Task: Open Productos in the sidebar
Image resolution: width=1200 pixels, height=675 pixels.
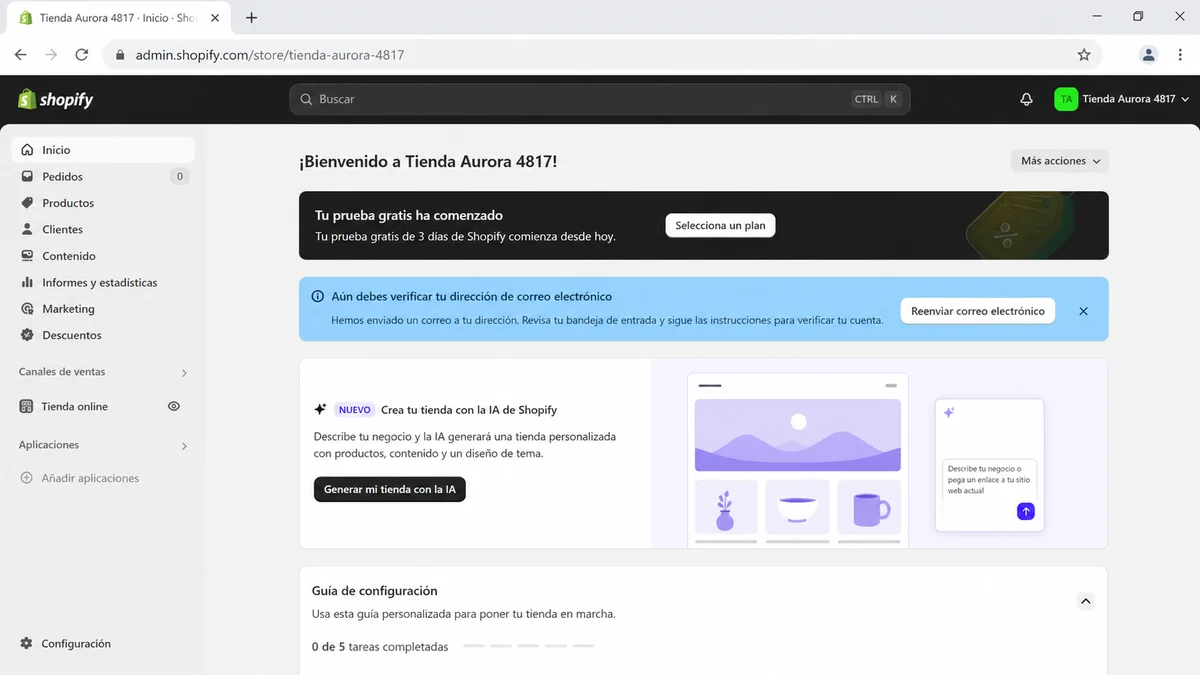Action: click(x=103, y=203)
